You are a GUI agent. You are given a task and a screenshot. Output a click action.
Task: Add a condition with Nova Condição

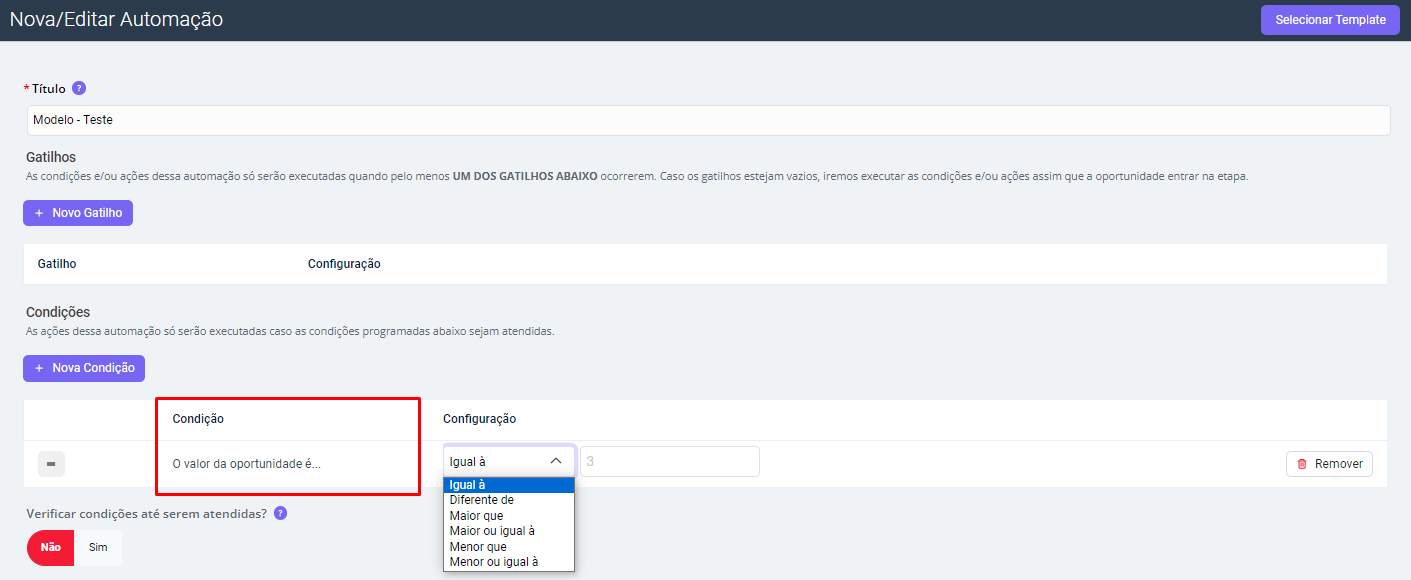[85, 368]
